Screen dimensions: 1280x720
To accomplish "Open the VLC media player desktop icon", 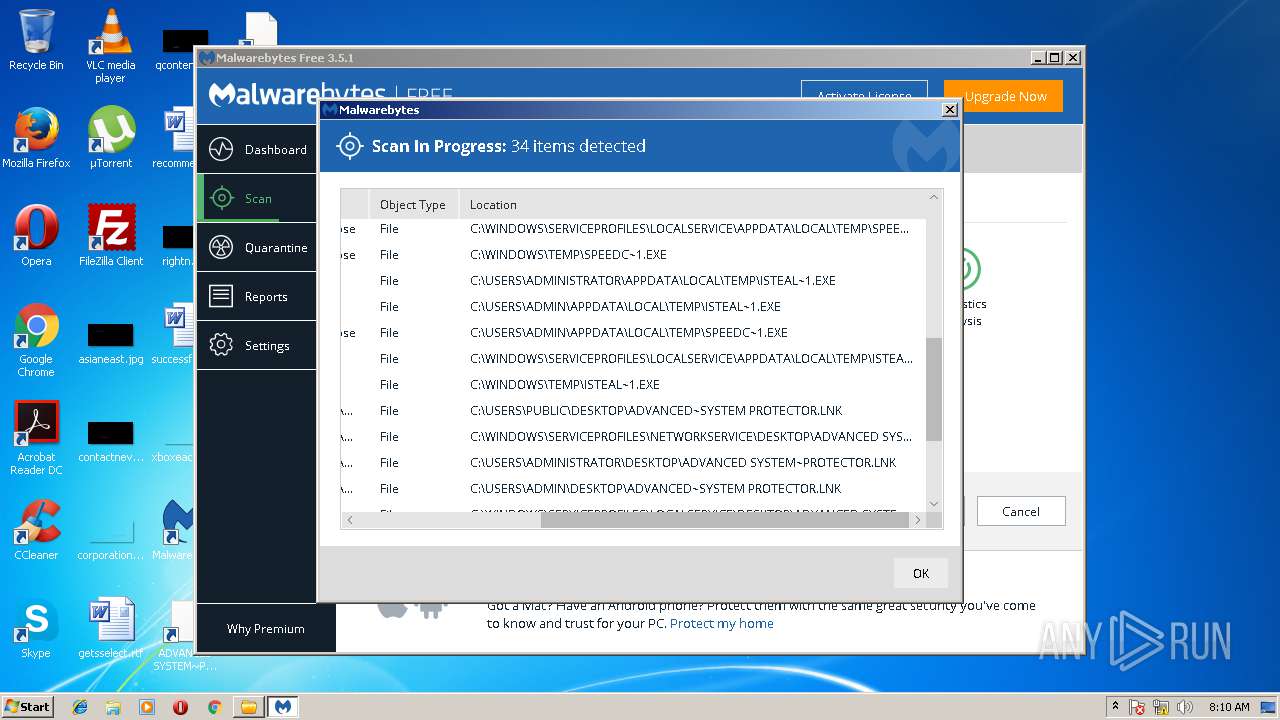I will 110,46.
